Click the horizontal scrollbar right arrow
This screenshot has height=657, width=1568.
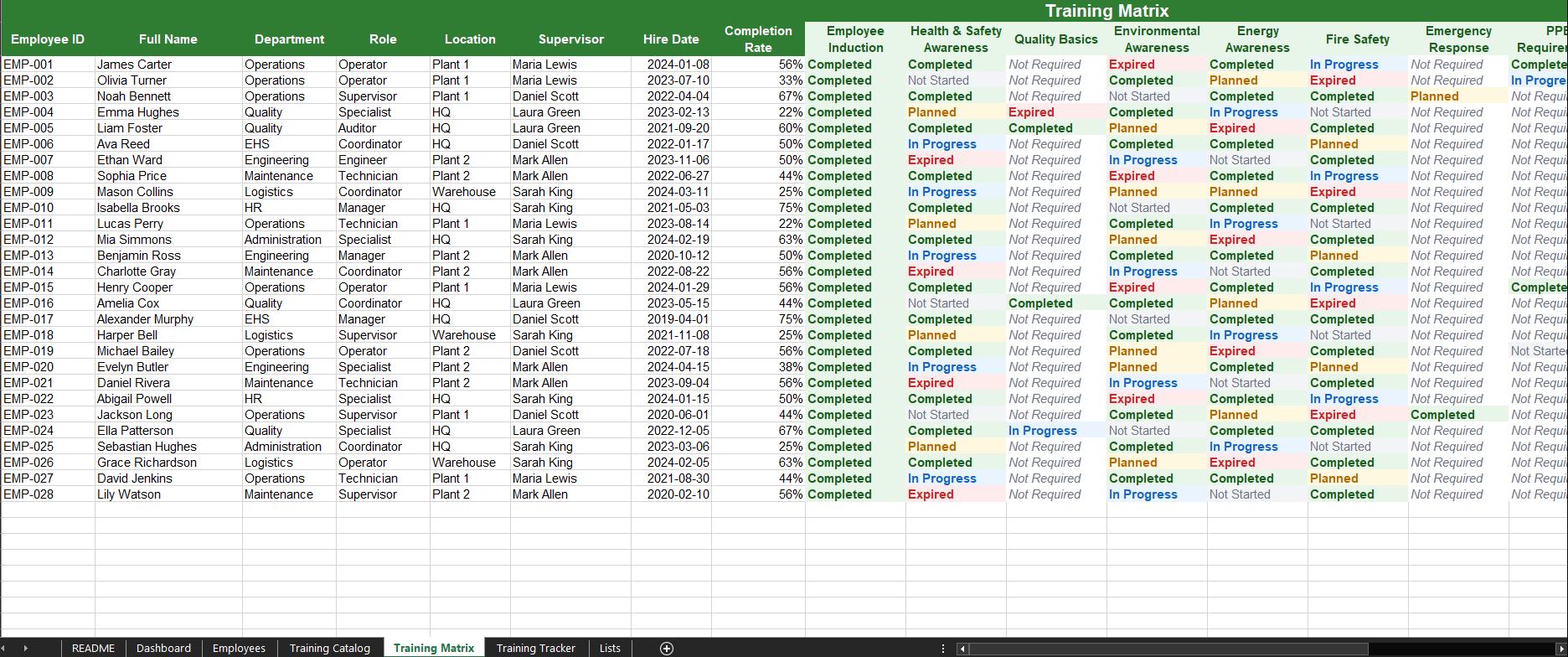[1561, 648]
